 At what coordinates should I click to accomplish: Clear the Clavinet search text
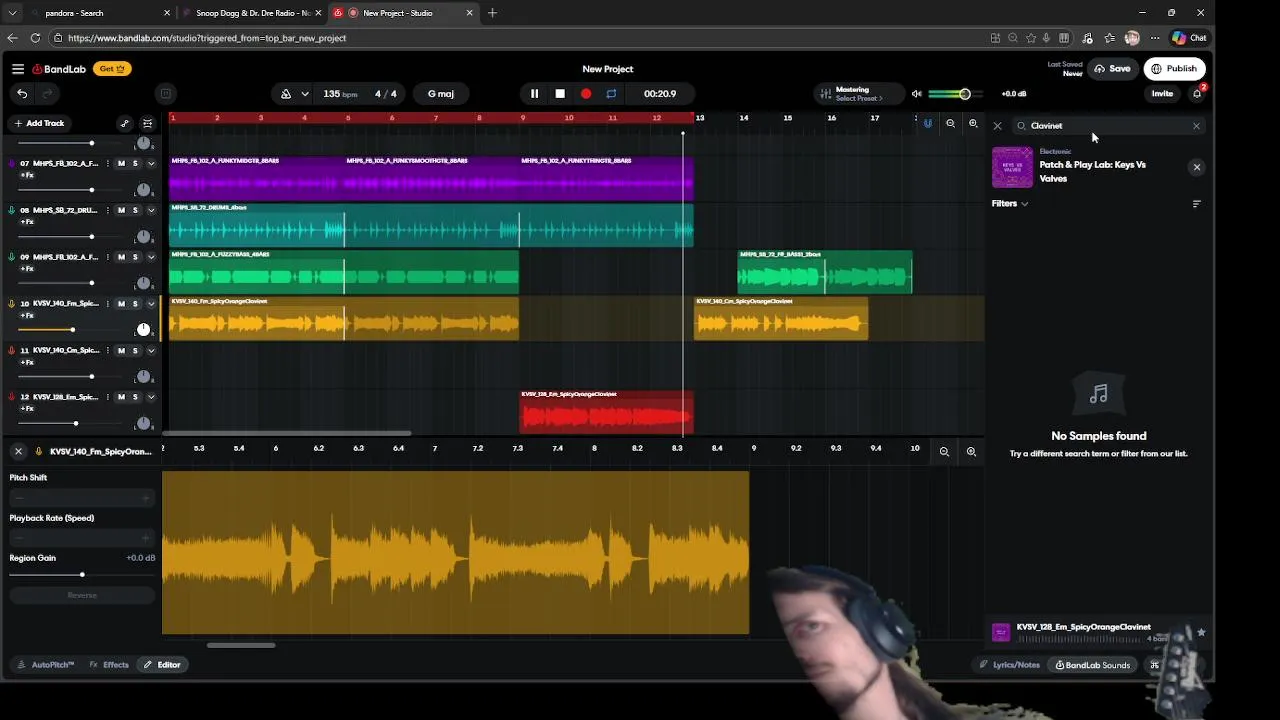1196,126
